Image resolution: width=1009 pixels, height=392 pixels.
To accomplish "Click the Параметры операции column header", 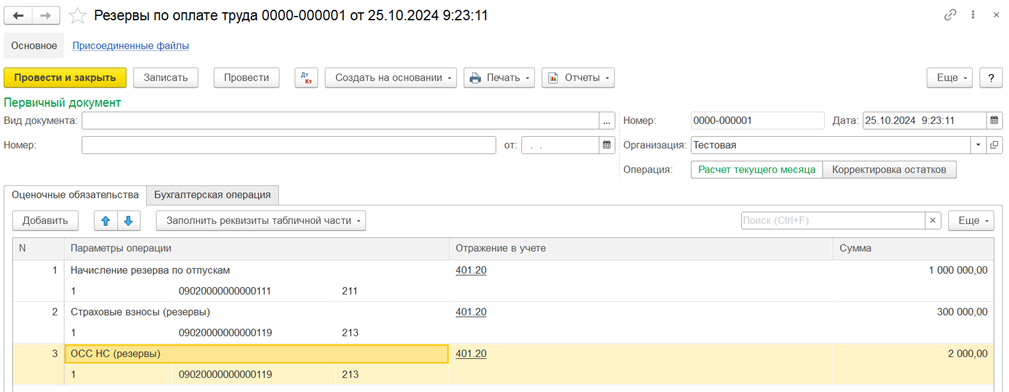I will tap(256, 248).
